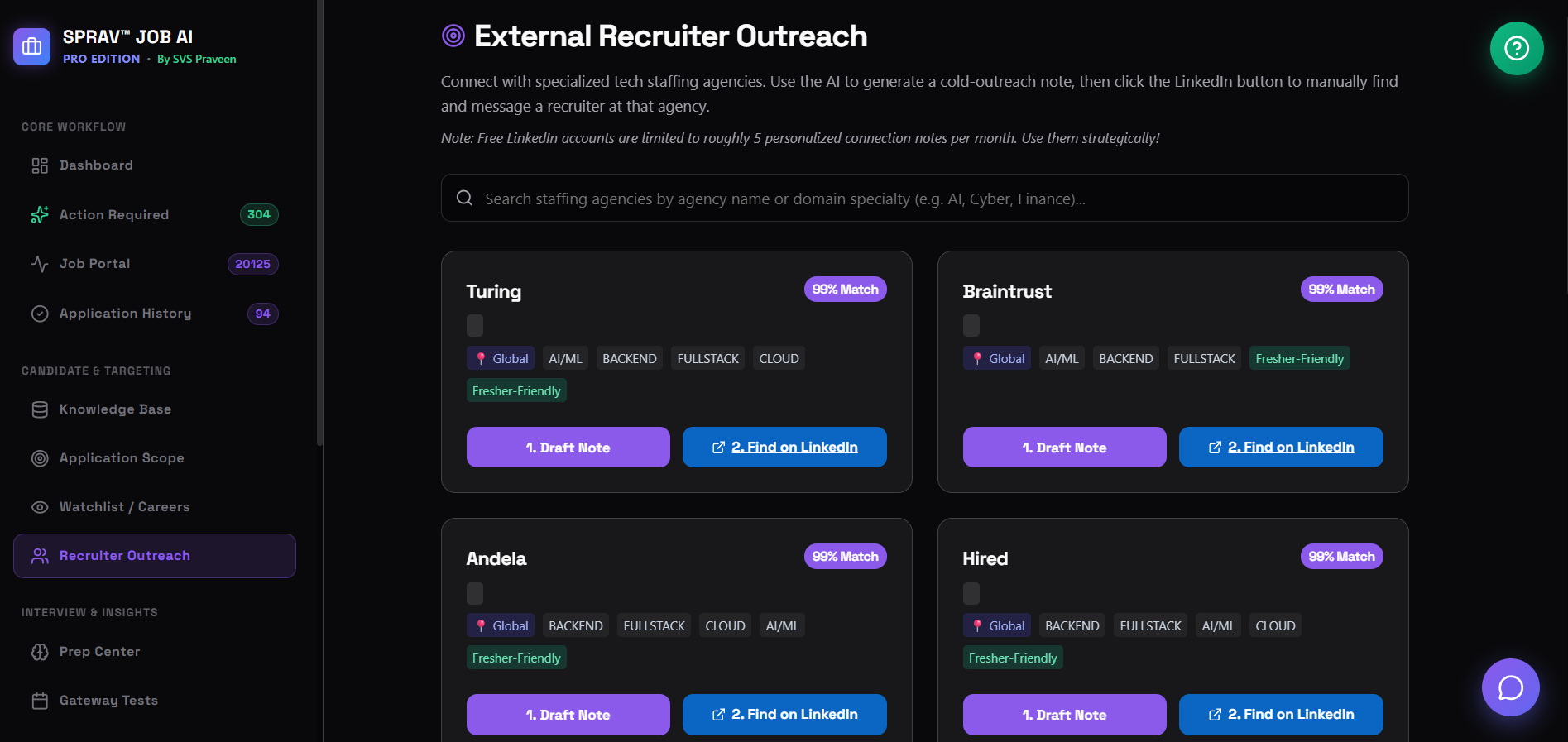Click the Fresher-Friendly tag on Andela card
Screen dimensions: 1568x742
tap(516, 658)
